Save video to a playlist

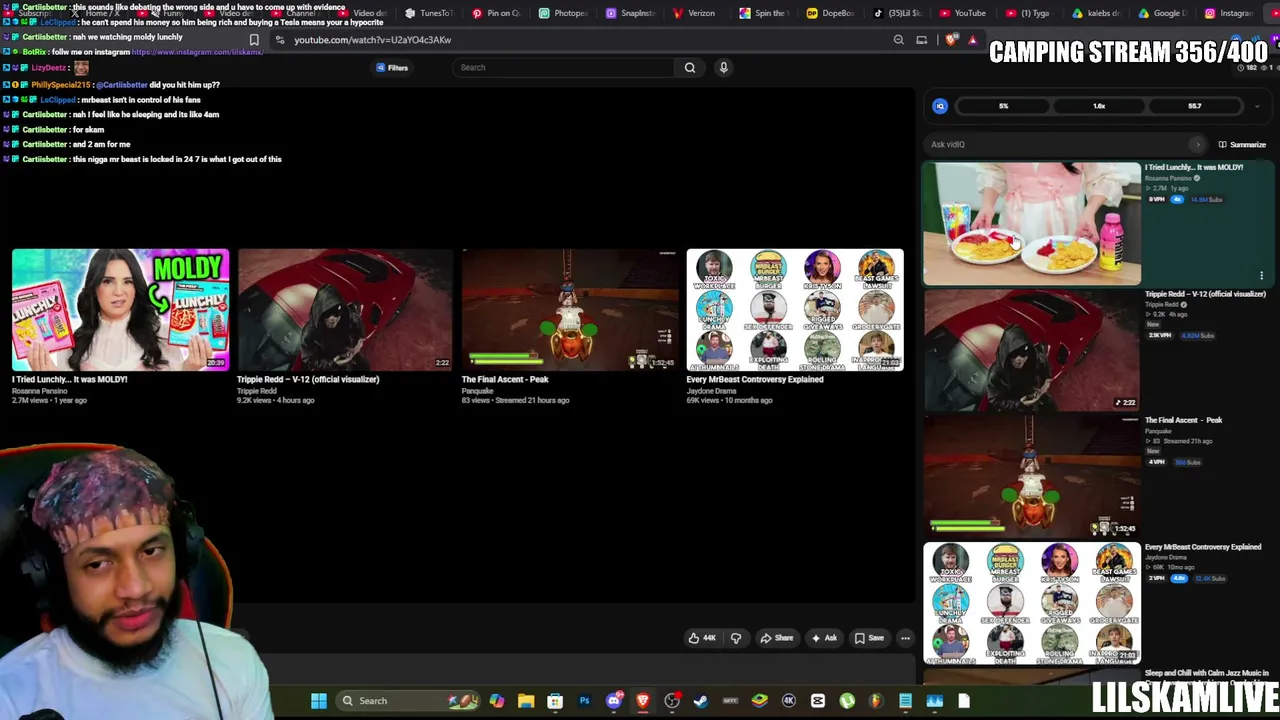pyautogui.click(x=869, y=638)
